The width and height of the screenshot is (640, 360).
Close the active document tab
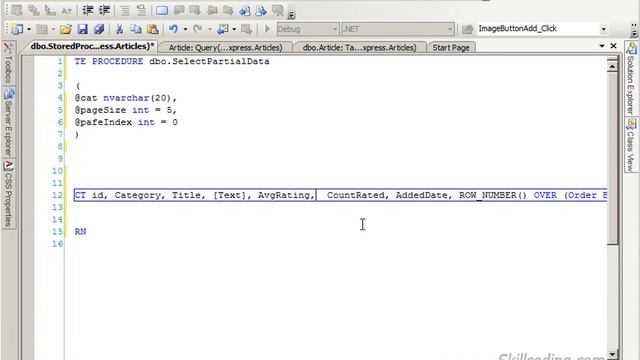613,46
